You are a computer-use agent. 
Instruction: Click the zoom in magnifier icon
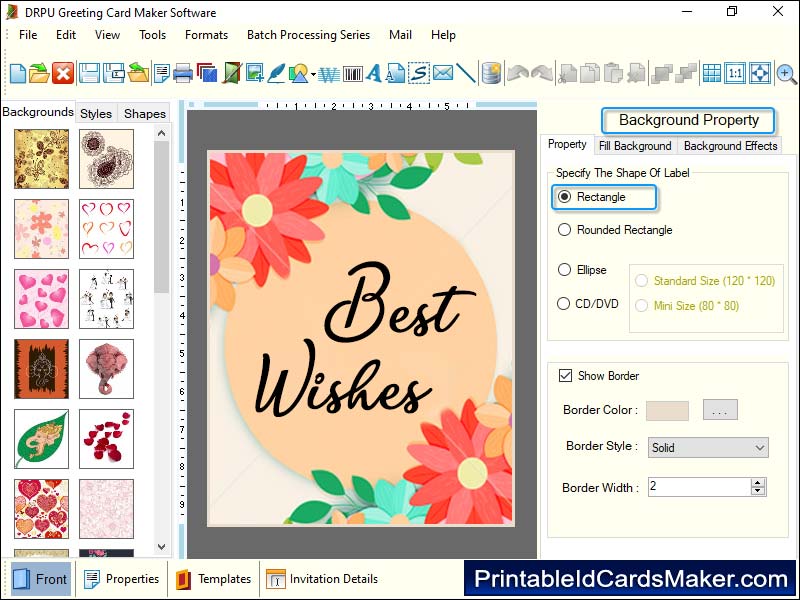(x=786, y=73)
